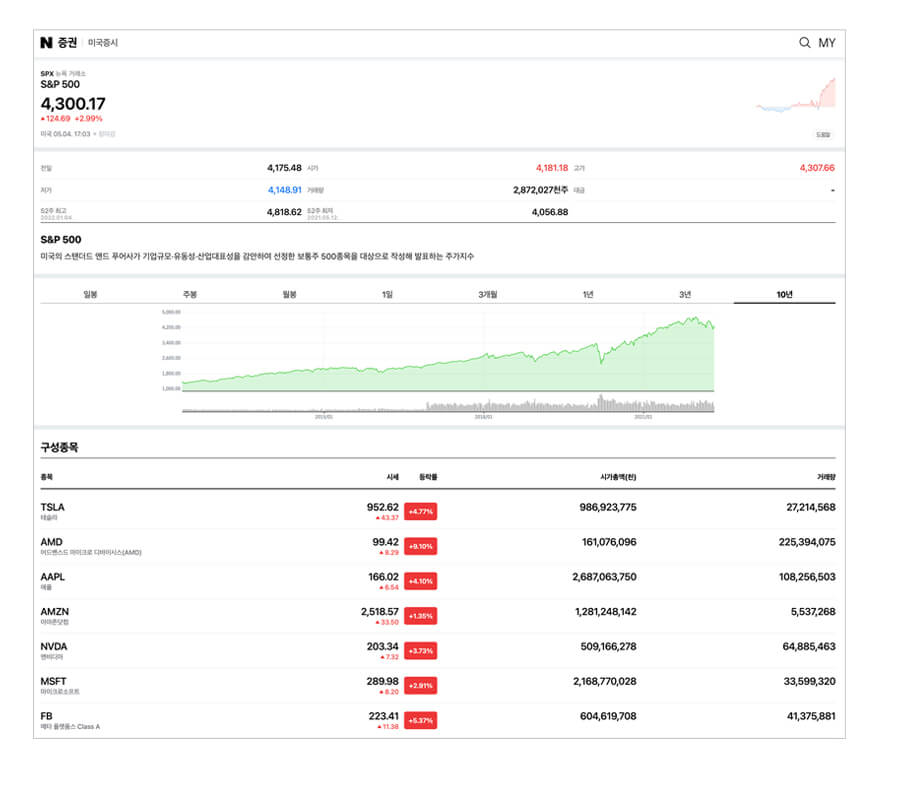
Task: Click the +4.10% change badge for AAPL
Action: 421,581
